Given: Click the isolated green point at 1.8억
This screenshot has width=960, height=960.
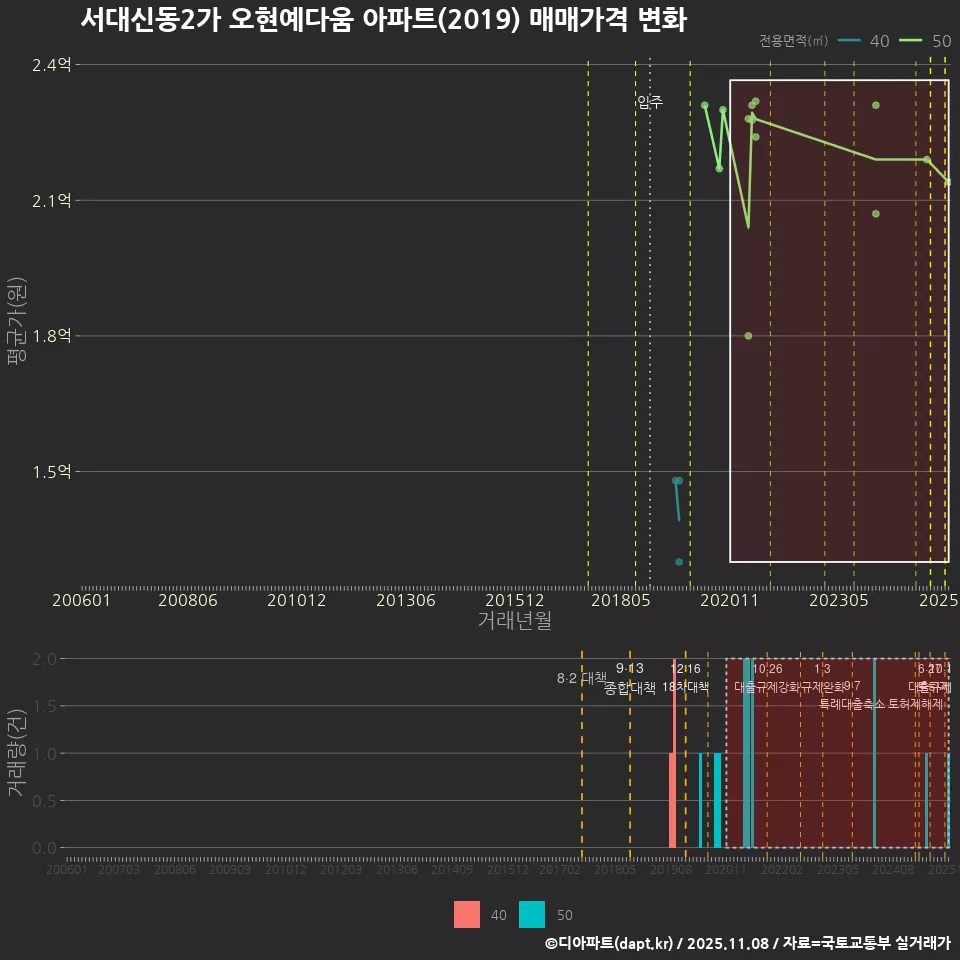Looking at the screenshot, I should [748, 335].
